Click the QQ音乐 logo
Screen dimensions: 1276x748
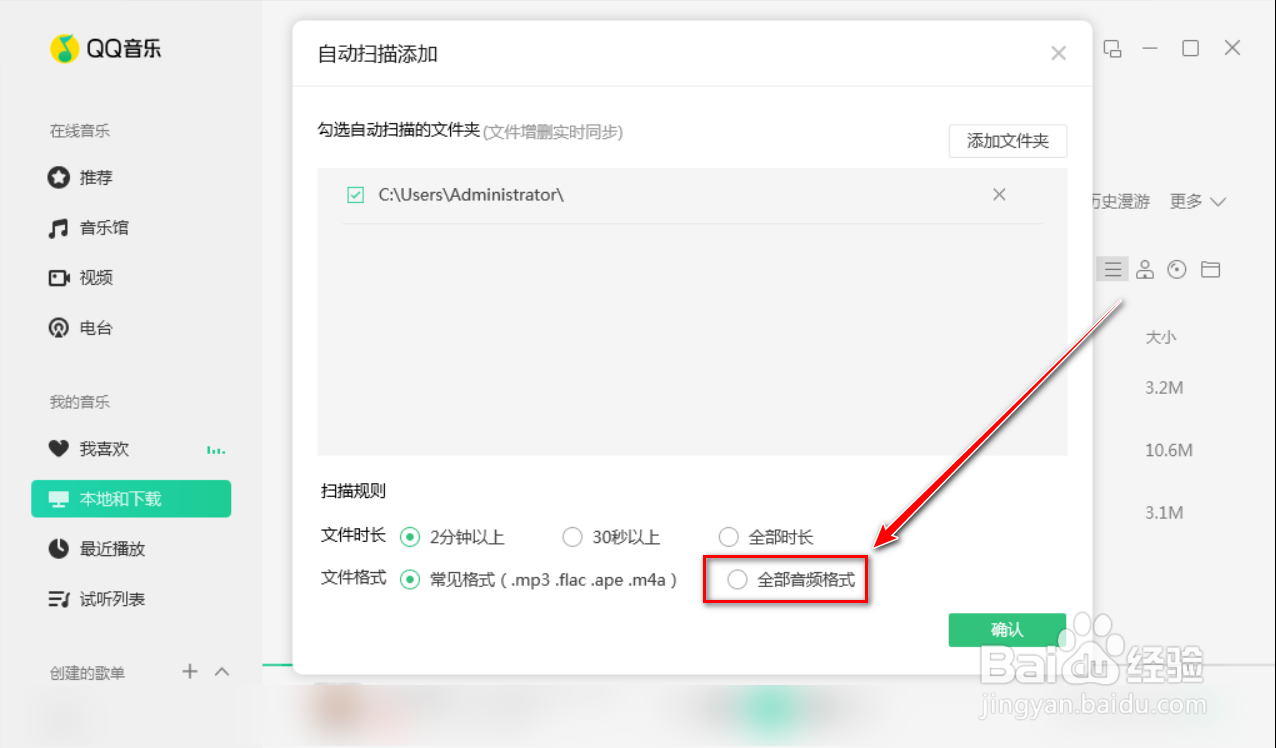point(105,47)
